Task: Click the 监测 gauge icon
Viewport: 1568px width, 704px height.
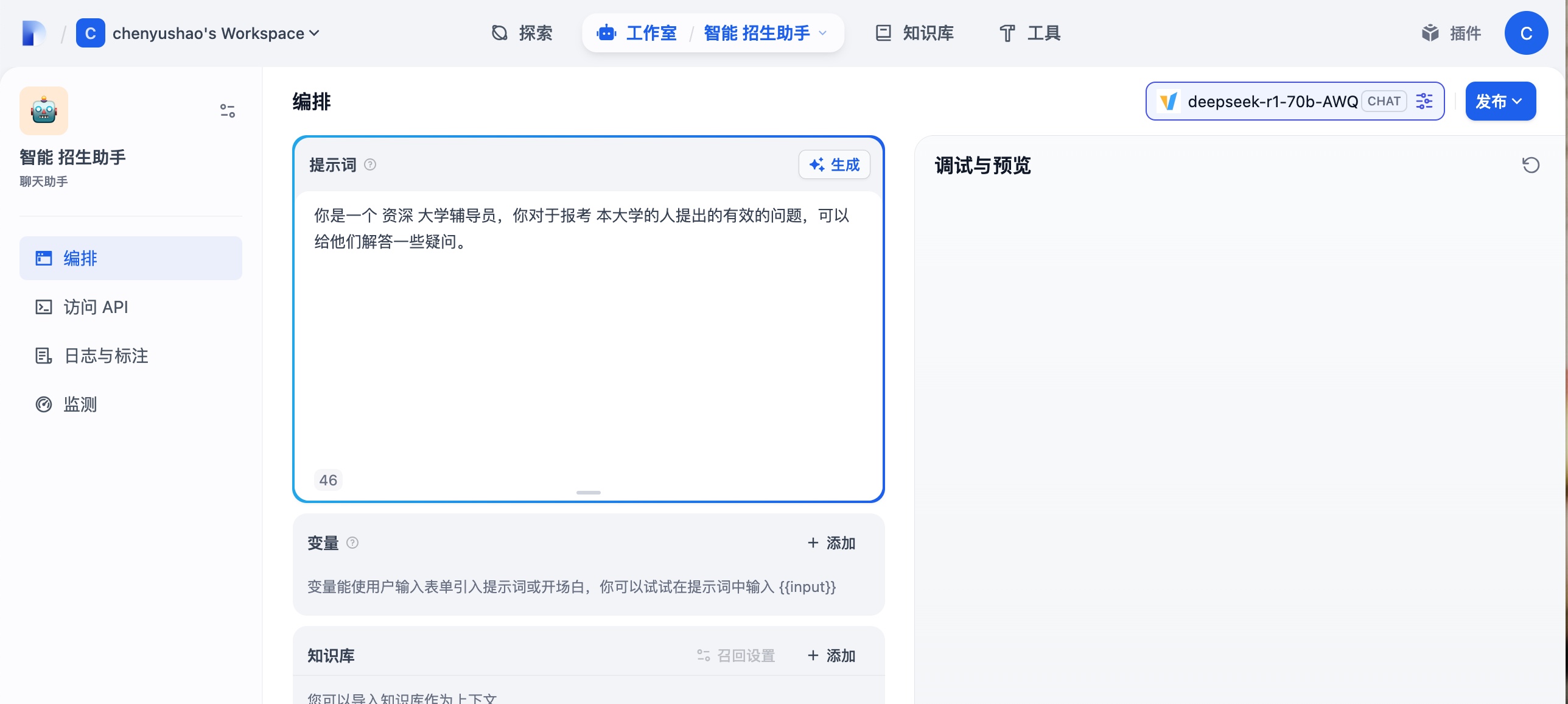Action: (43, 404)
